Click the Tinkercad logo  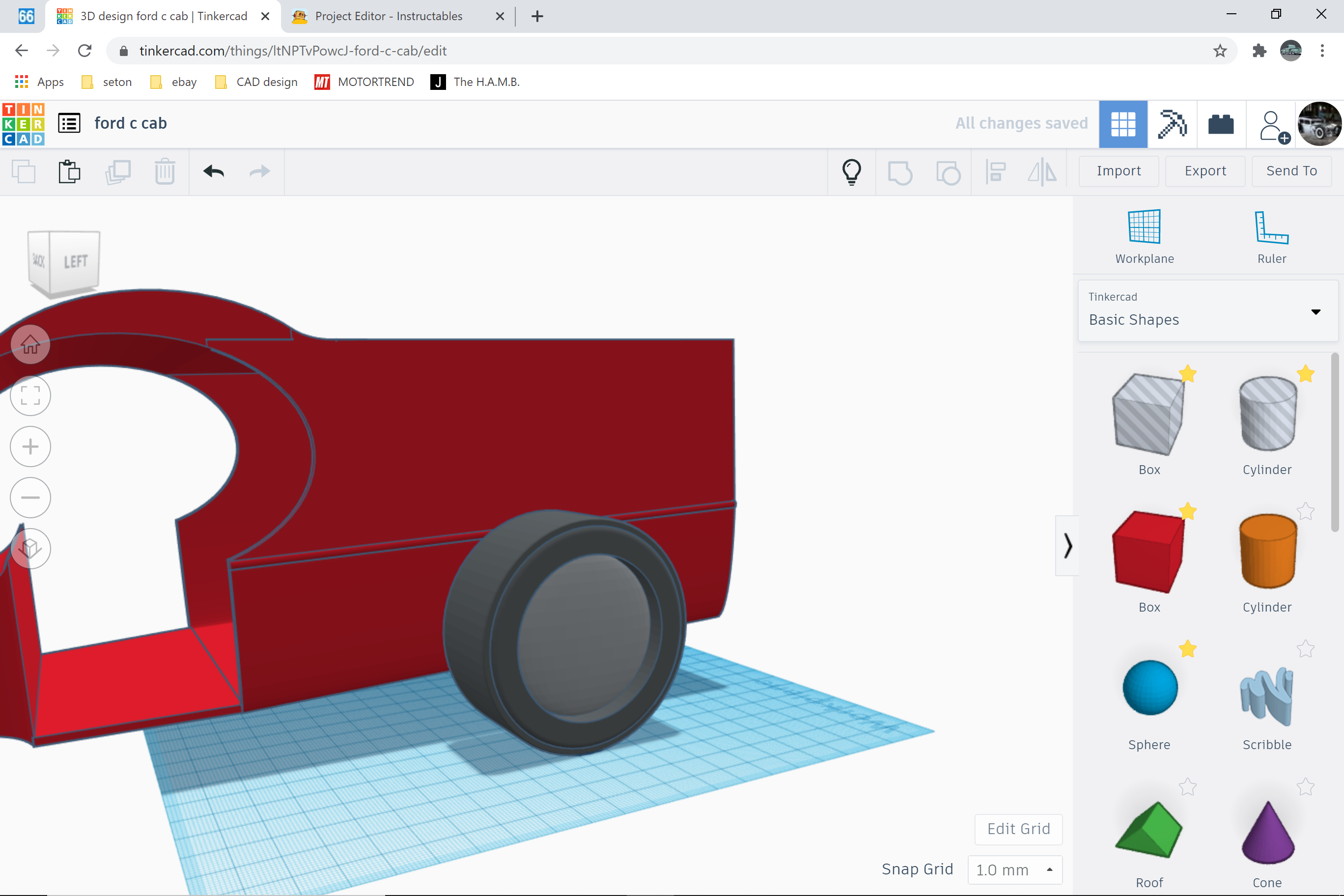point(24,123)
